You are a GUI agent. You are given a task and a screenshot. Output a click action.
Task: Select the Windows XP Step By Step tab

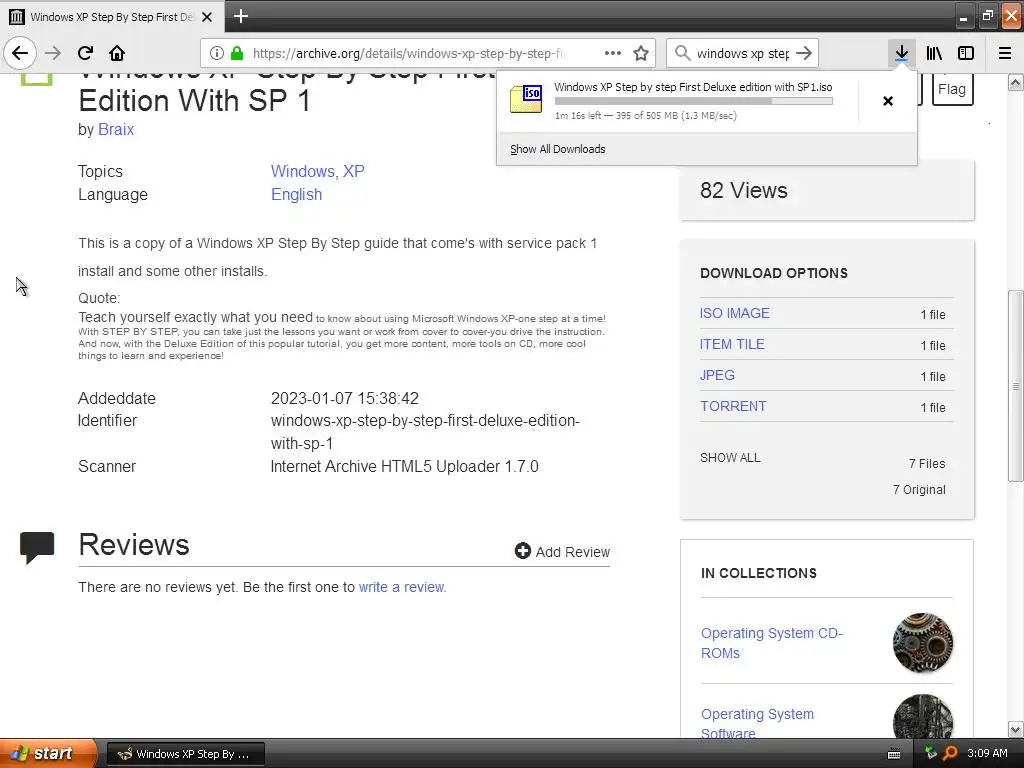click(112, 17)
